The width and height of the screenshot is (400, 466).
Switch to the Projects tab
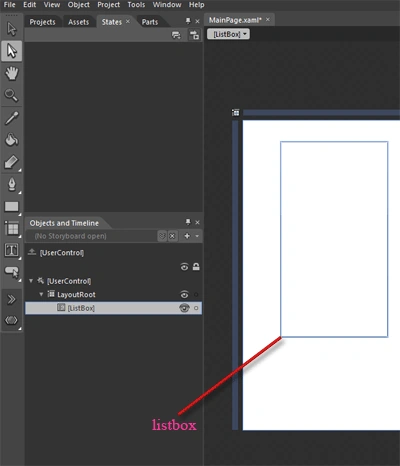click(x=42, y=22)
